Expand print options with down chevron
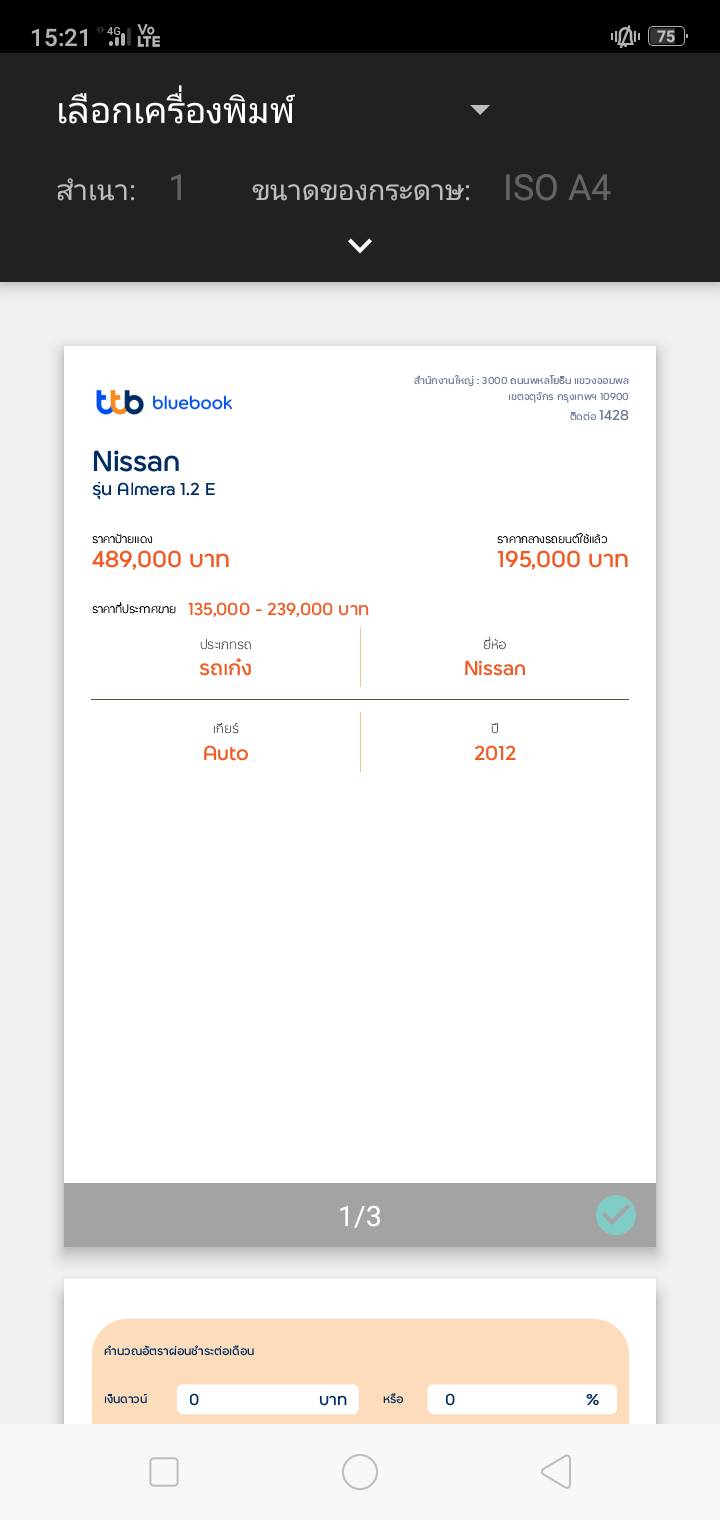 pos(360,246)
